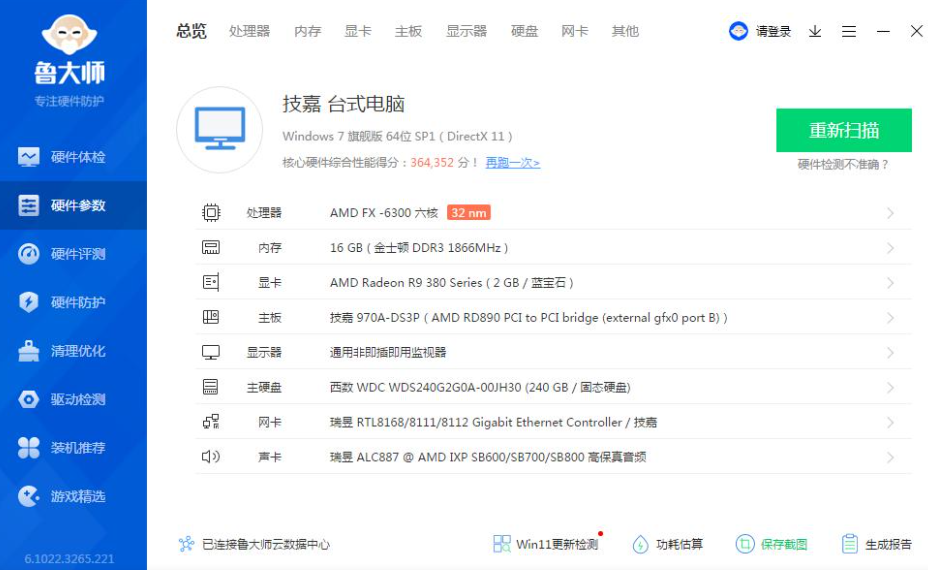
Task: Expand the 网卡 RTL8168 row chevron
Action: (890, 423)
